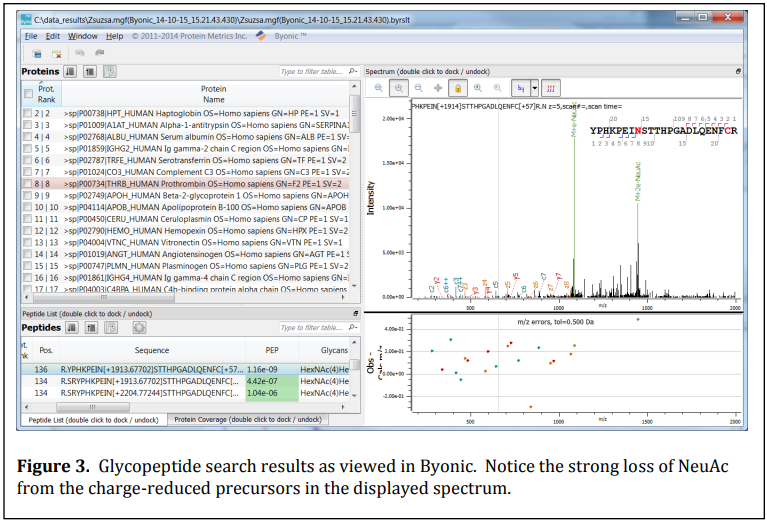
Task: Click the close results red X toolbar icon
Action: 57,53
